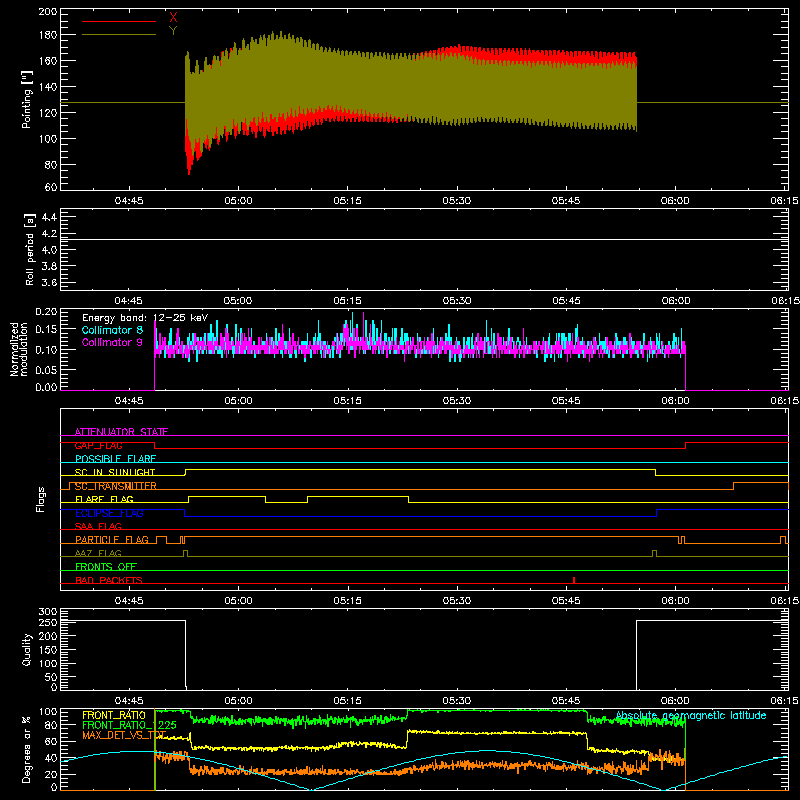Click the Collimator 9 legend entry

click(112, 342)
